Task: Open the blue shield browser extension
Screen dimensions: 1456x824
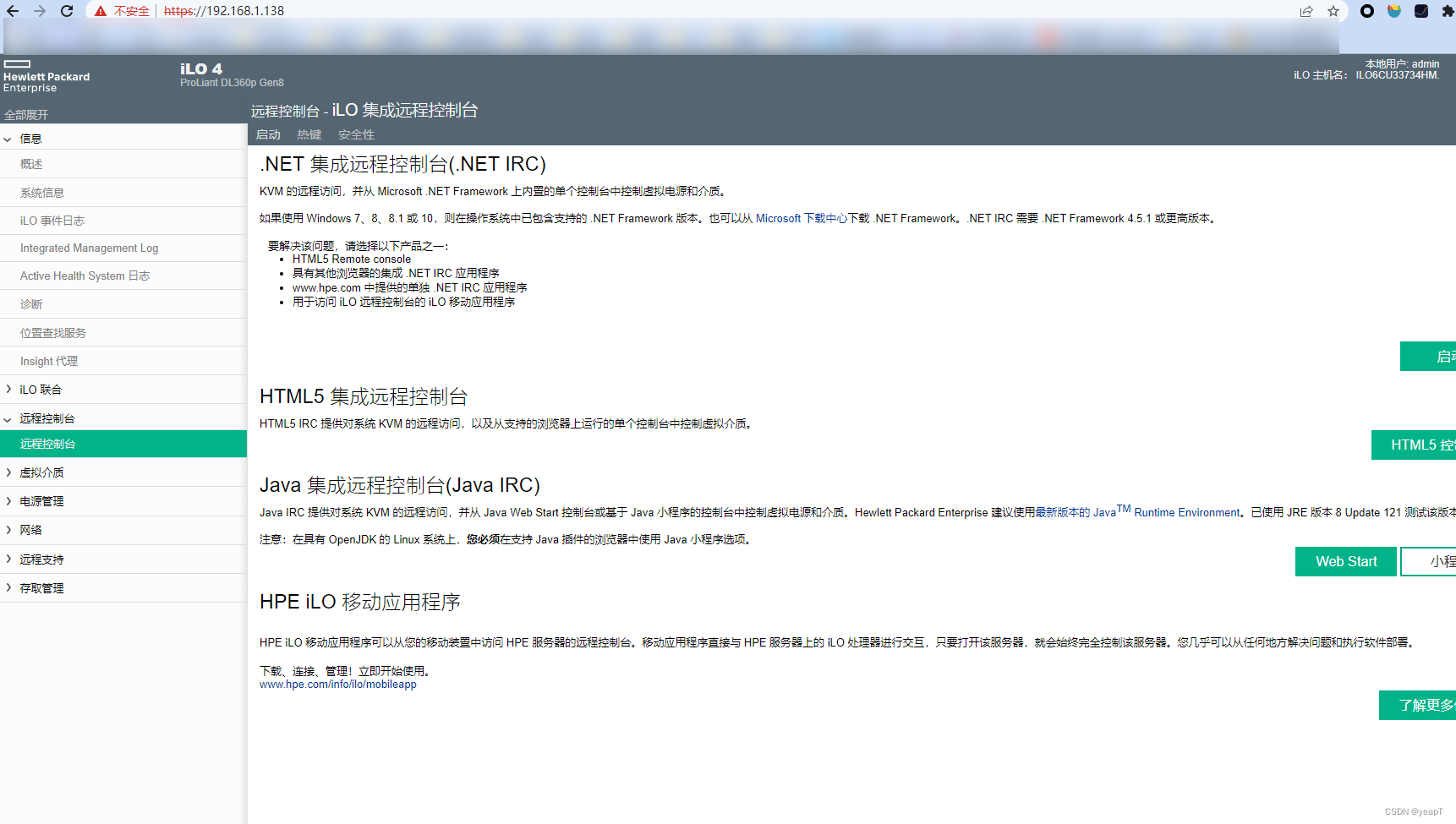Action: 1394,11
